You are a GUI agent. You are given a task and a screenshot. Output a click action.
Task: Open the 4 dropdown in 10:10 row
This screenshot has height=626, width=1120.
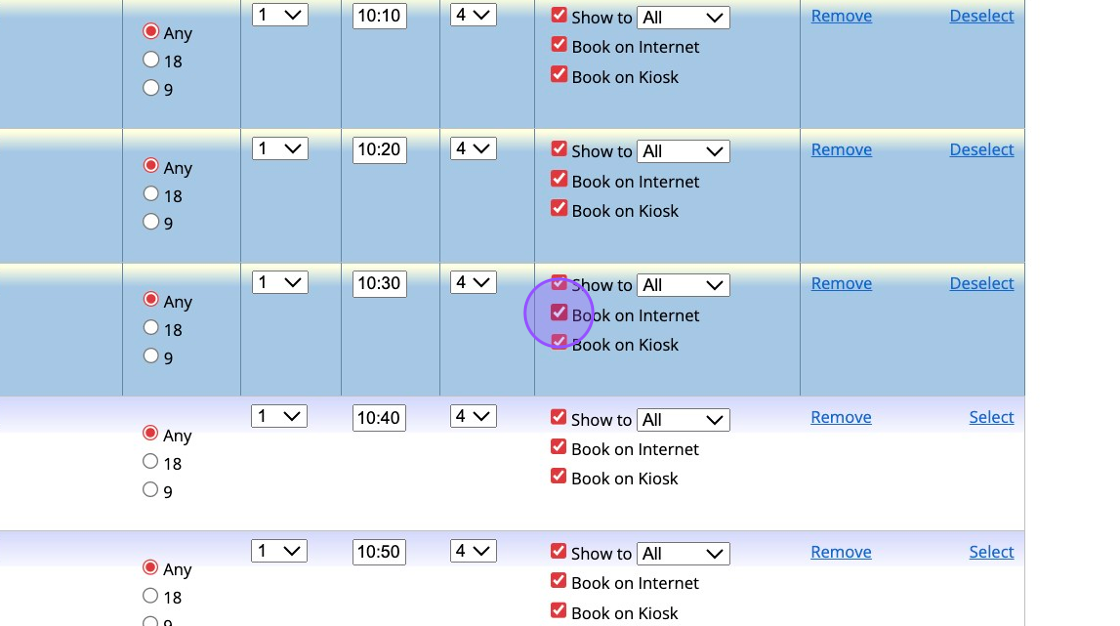point(473,15)
